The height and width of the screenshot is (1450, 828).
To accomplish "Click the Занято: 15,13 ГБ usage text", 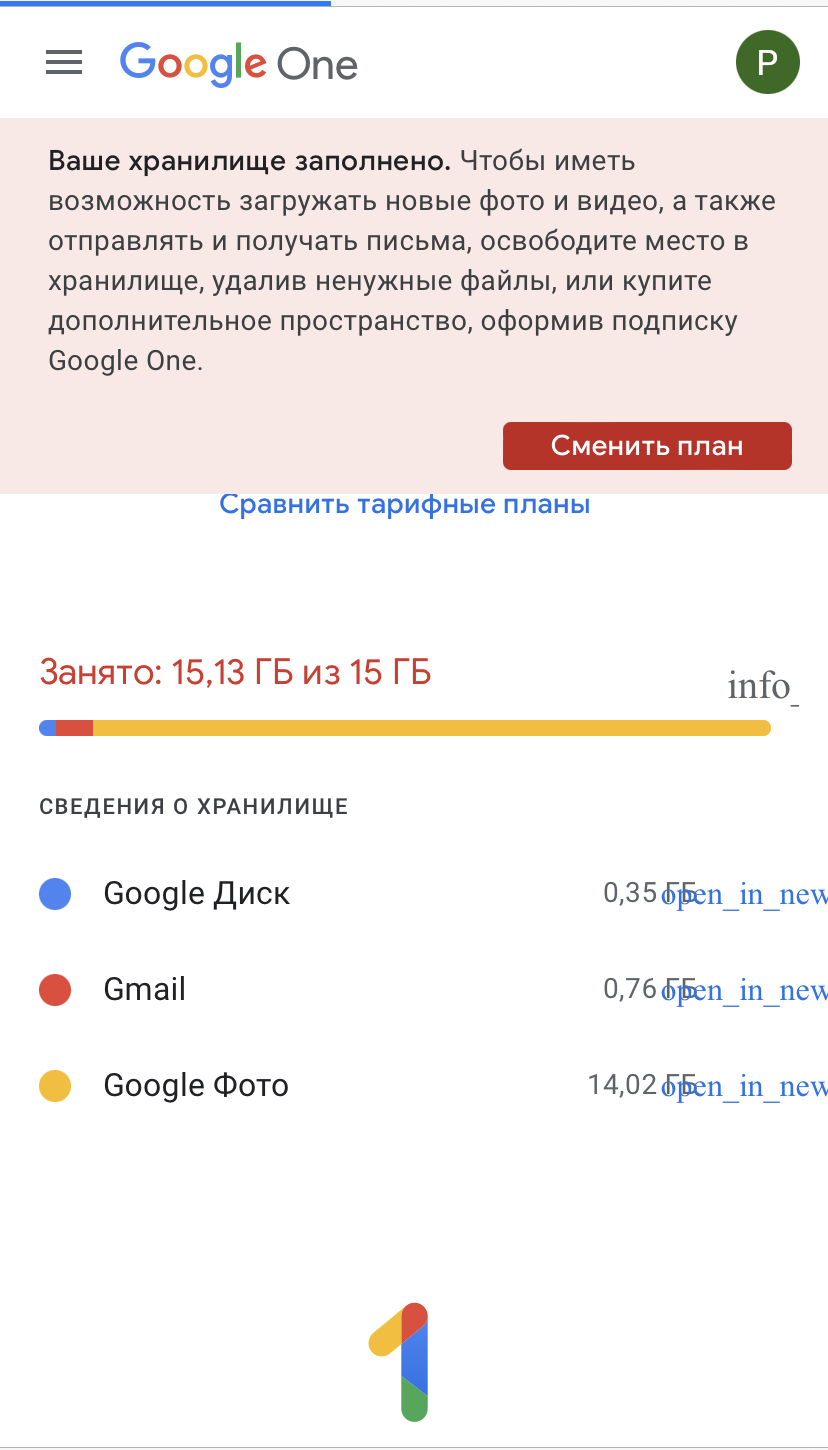I will pos(235,673).
